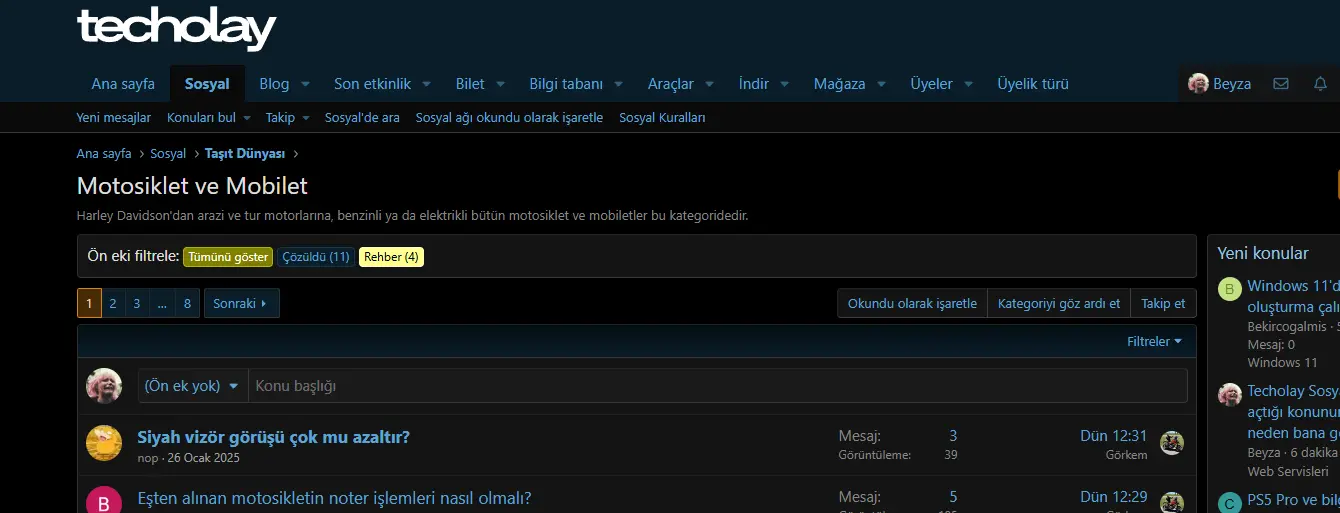
Task: Expand the Blog menu dropdown arrow
Action: point(306,84)
